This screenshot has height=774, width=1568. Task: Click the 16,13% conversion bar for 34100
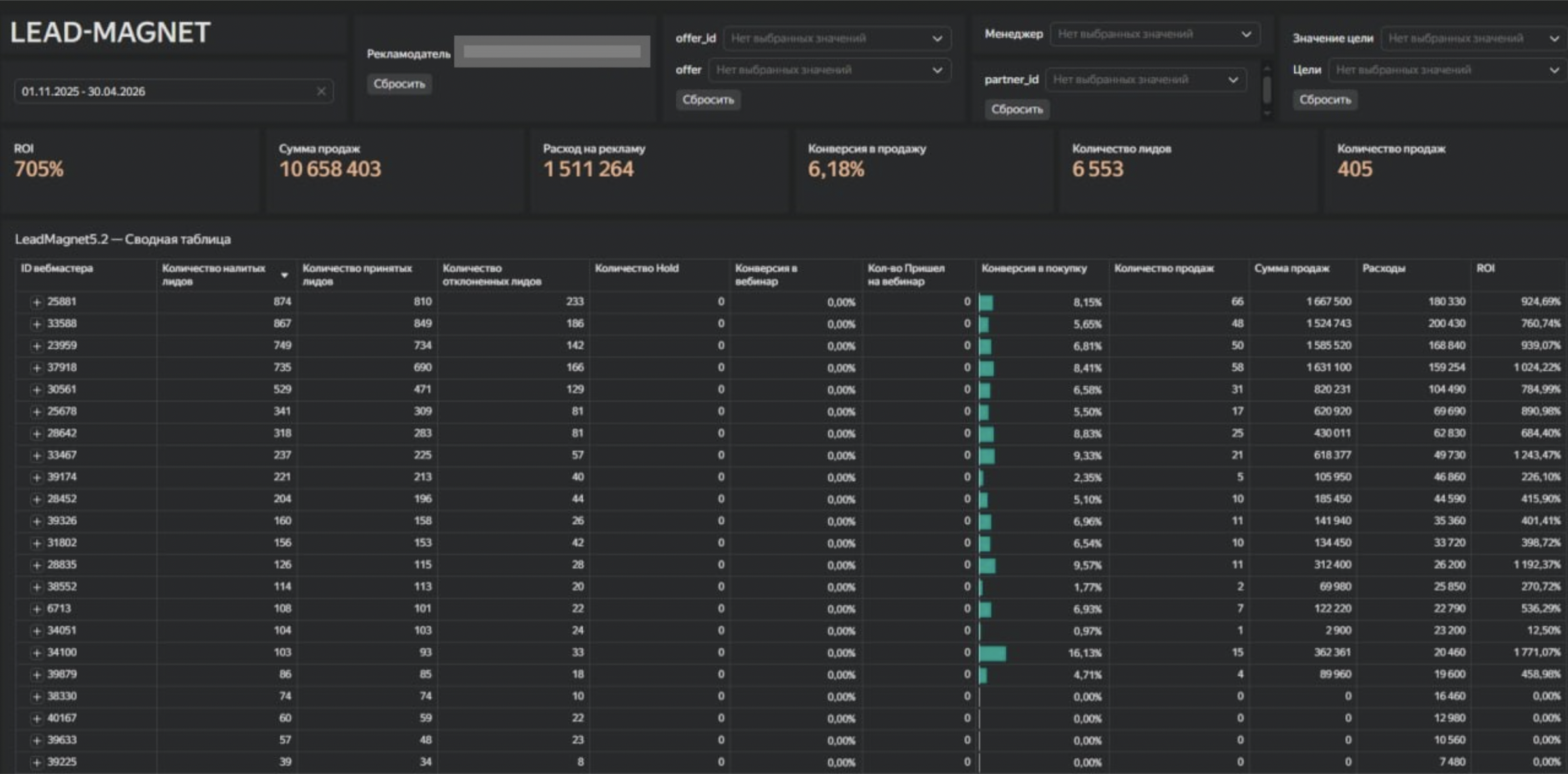[993, 653]
